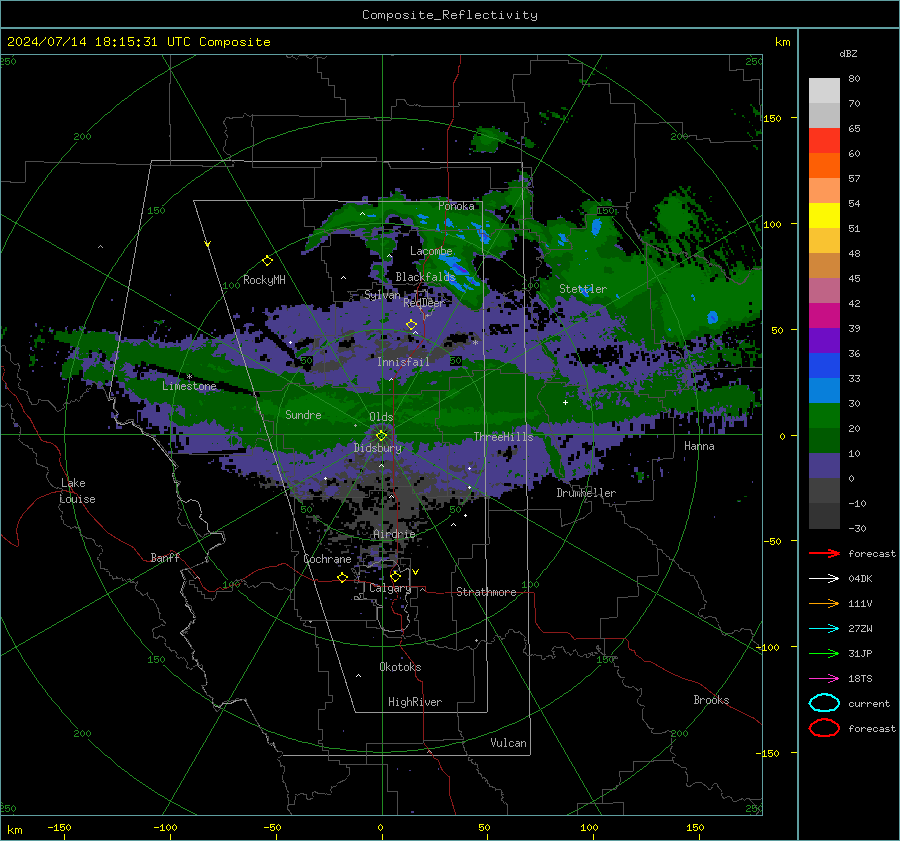Click the yellow km label beside the timestamp row
The width and height of the screenshot is (900, 841).
click(x=782, y=42)
